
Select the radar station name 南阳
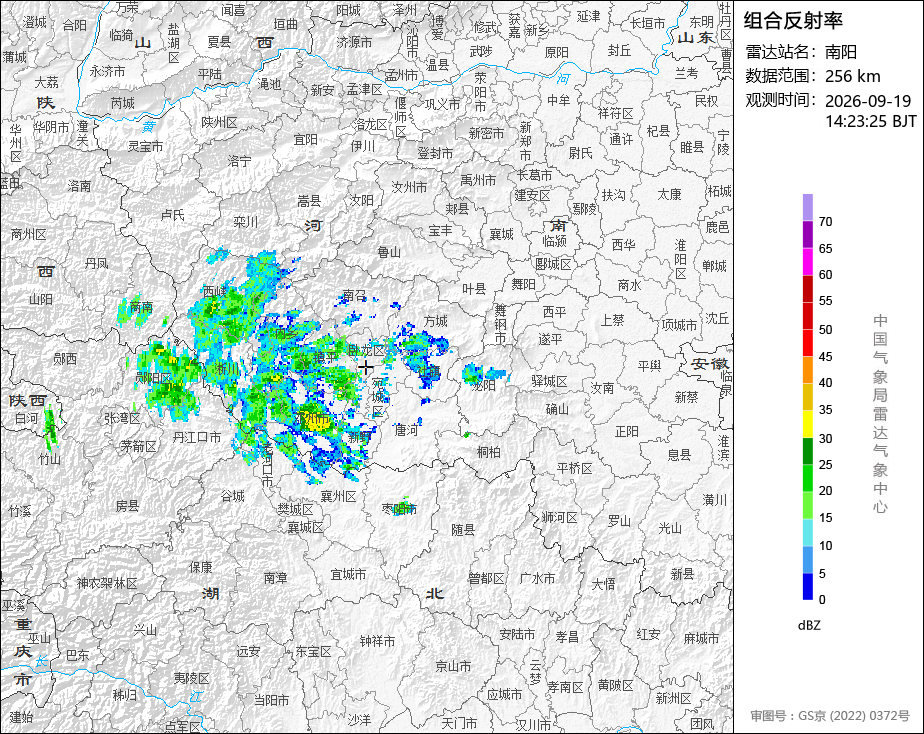tap(841, 52)
